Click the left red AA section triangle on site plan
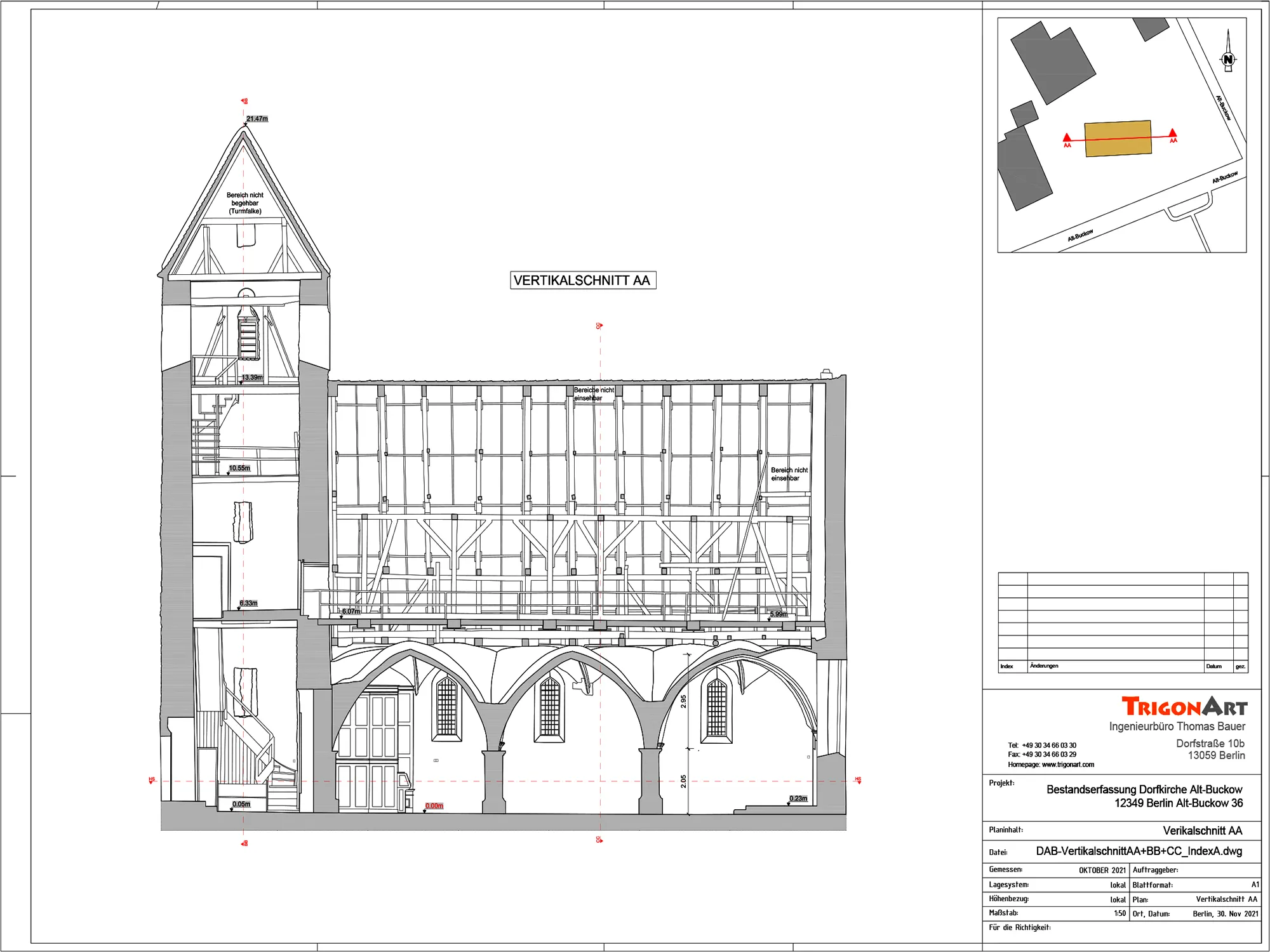 (x=1067, y=138)
